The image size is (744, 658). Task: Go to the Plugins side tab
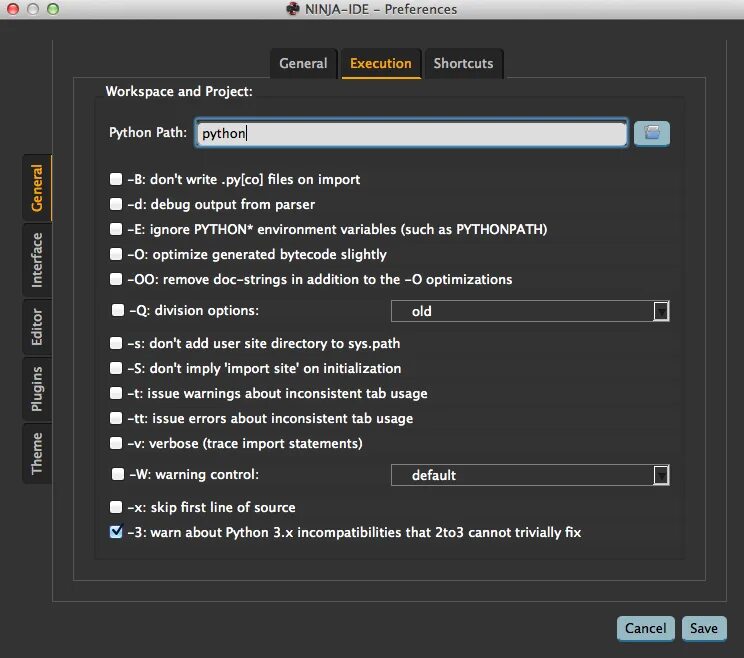point(37,389)
